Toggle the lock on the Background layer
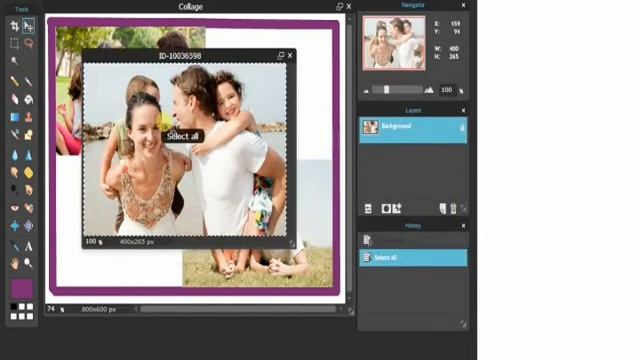The width and height of the screenshot is (640, 360). [x=462, y=128]
